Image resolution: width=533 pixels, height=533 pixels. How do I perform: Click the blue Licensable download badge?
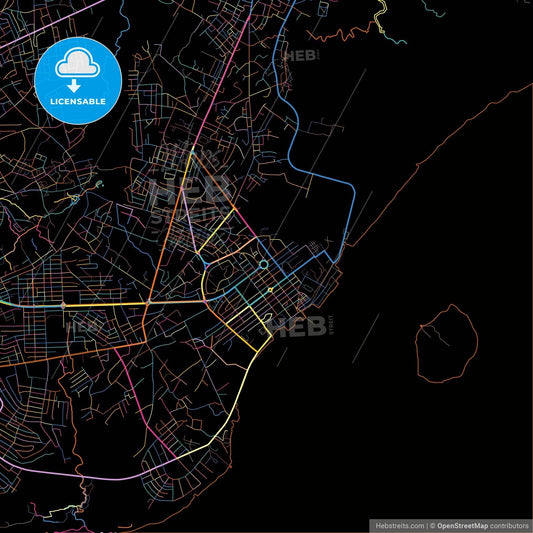pyautogui.click(x=78, y=81)
